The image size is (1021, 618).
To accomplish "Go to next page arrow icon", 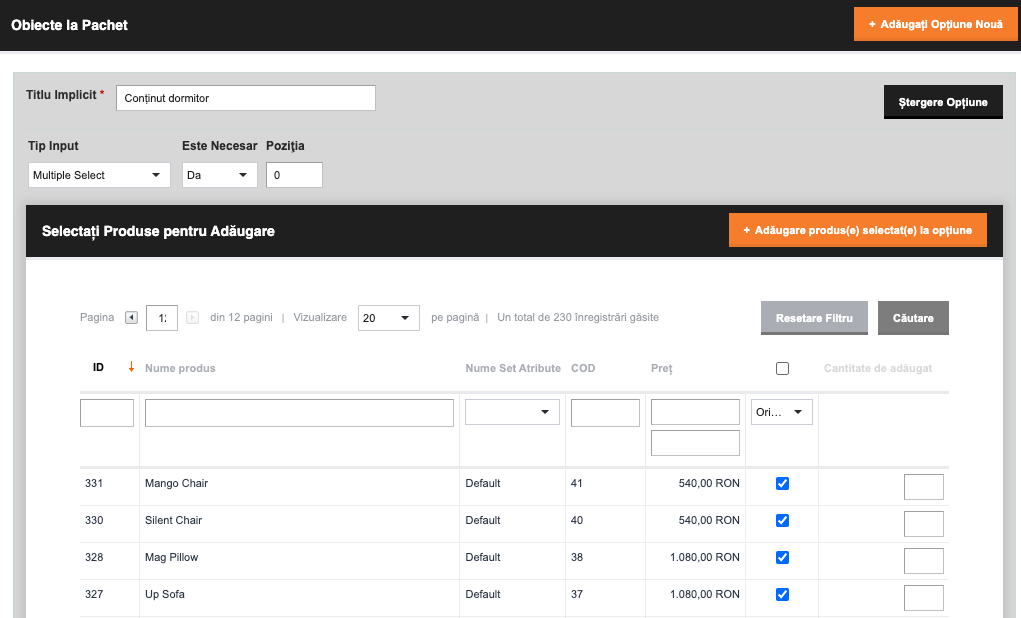I will (x=192, y=318).
